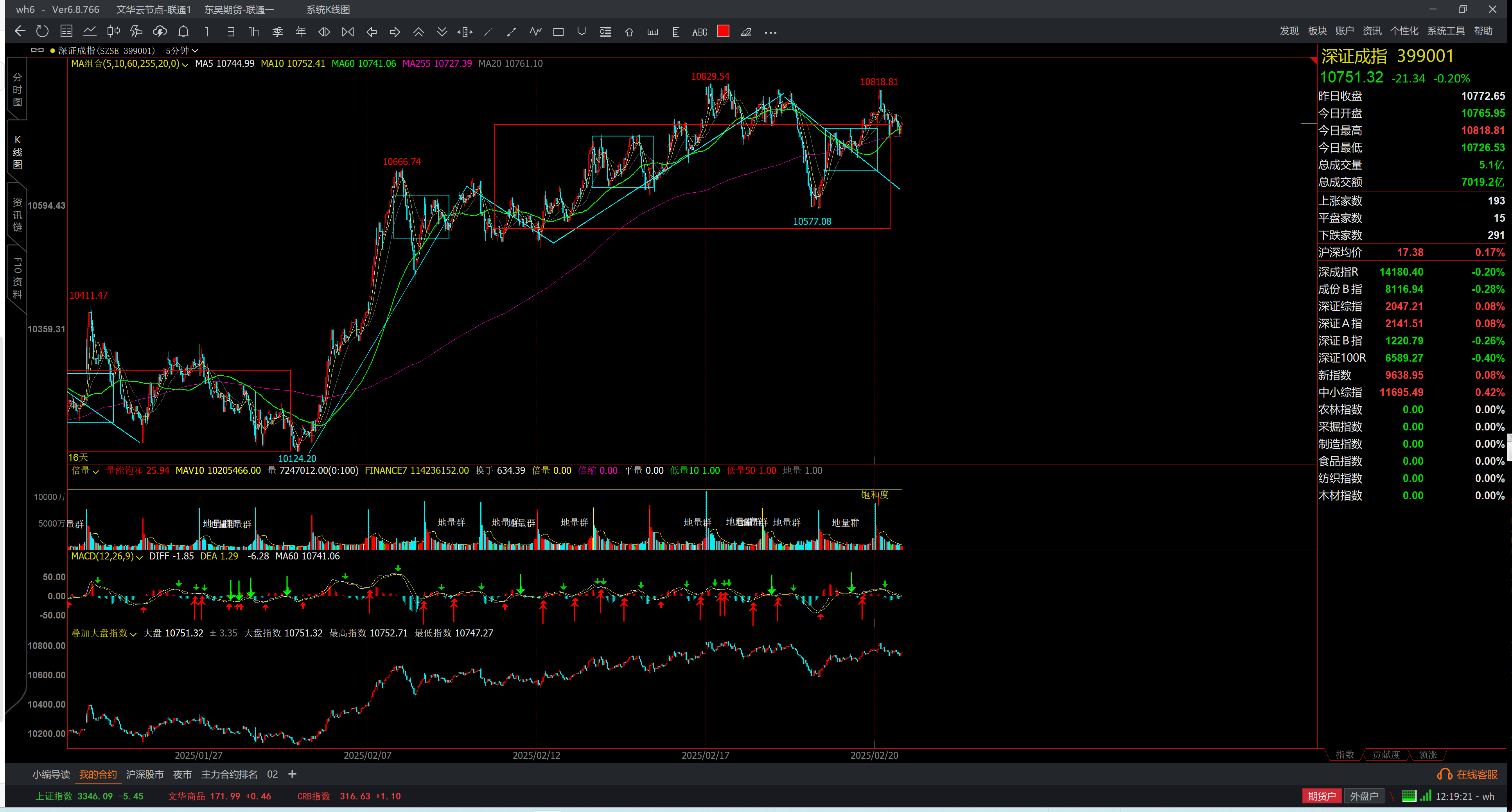1512x812 pixels.
Task: Click the lightning trade icon
Action: [x=136, y=32]
